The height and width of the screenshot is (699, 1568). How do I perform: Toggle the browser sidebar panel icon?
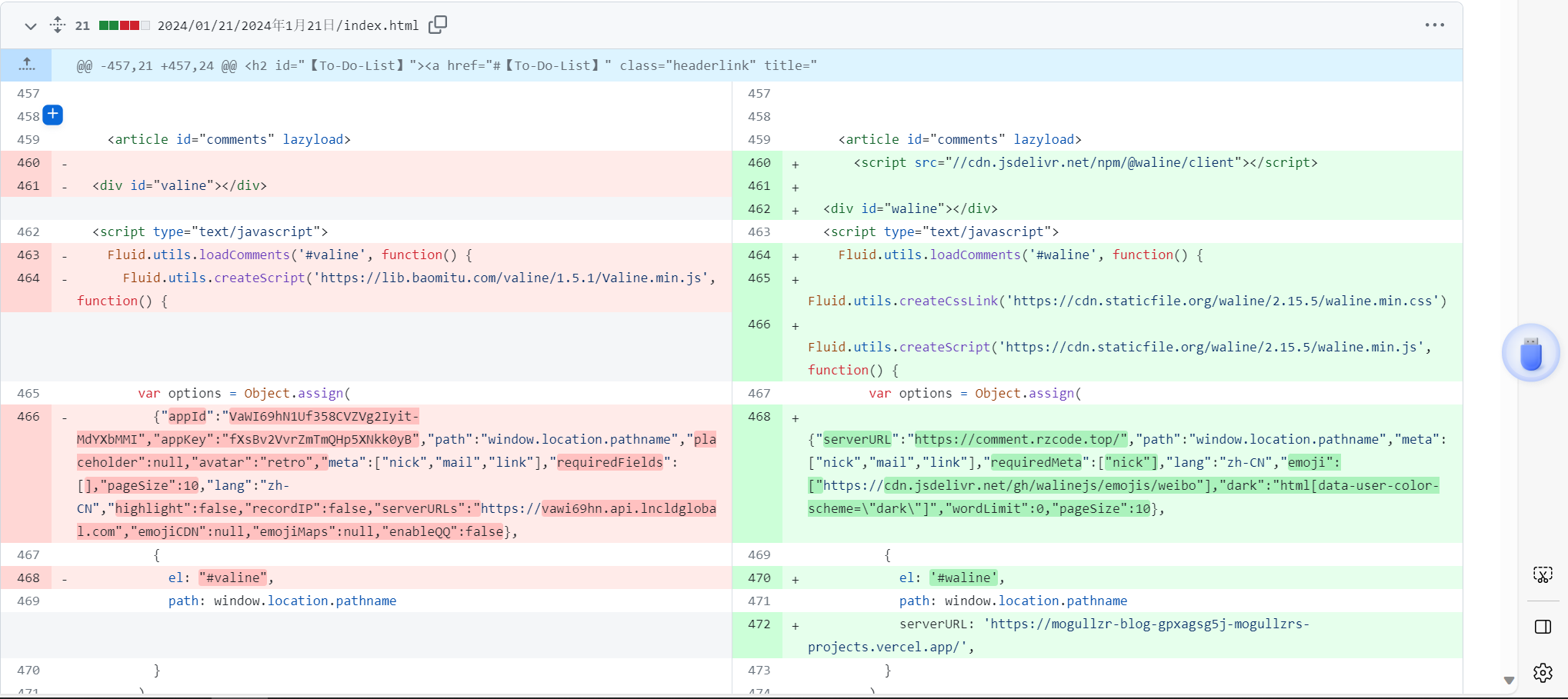point(1543,627)
